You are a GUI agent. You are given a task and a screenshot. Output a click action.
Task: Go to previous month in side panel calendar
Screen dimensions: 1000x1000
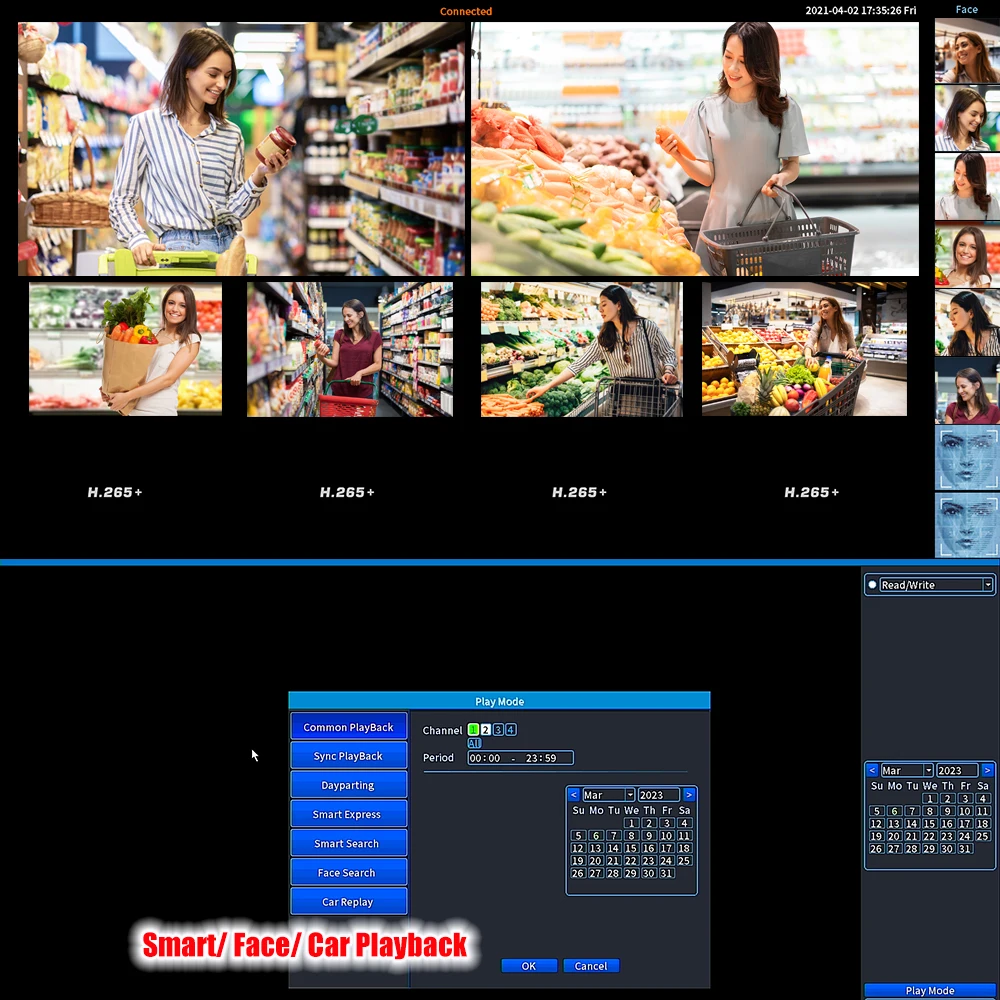872,770
